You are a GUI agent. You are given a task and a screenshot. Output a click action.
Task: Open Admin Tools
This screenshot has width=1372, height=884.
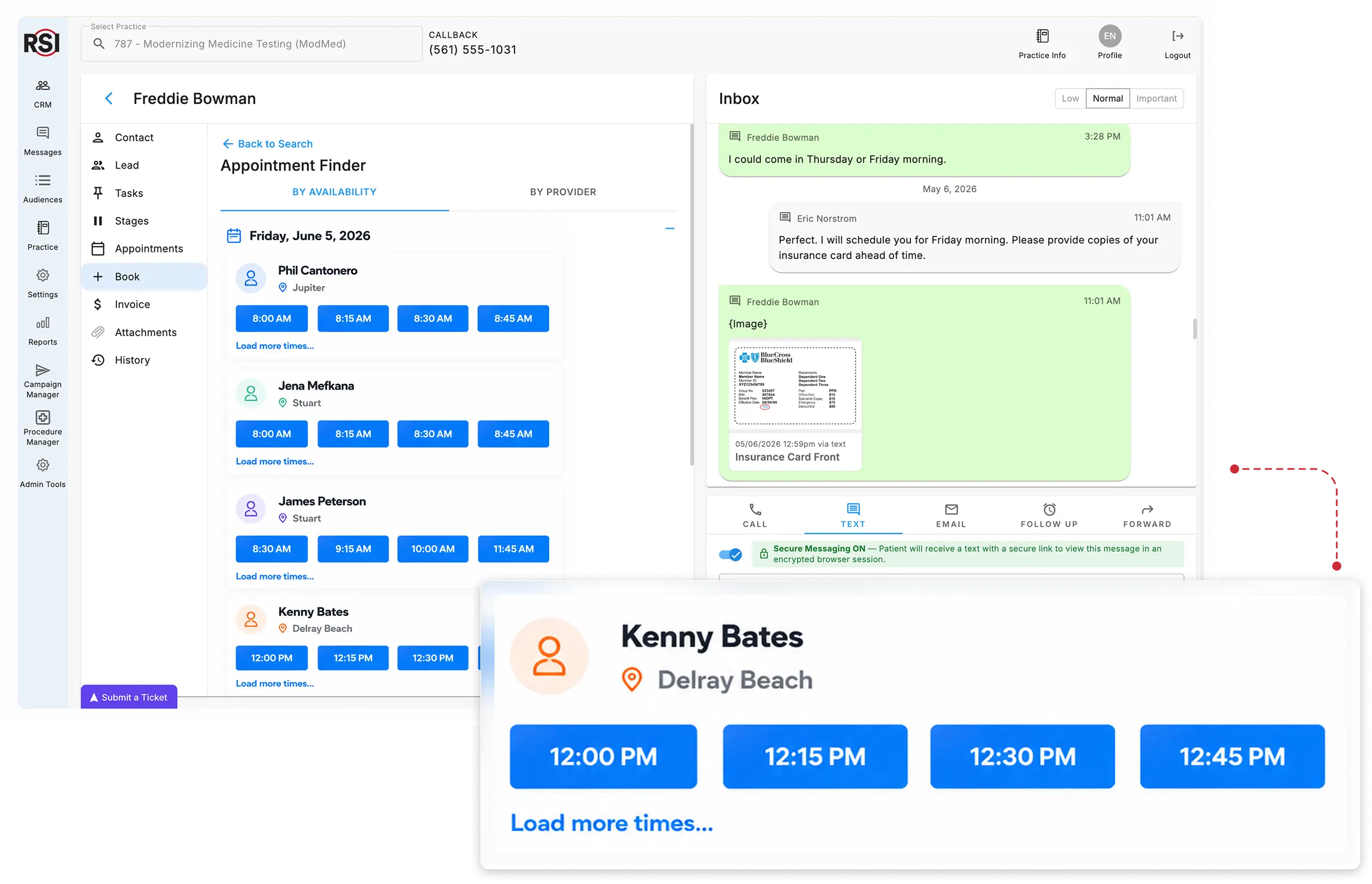point(43,474)
